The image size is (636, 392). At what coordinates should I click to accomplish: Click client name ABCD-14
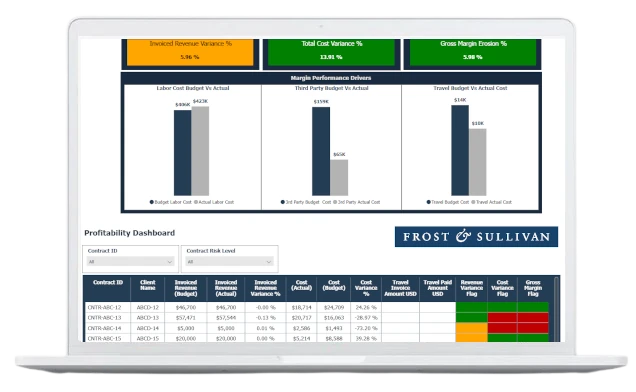148,328
